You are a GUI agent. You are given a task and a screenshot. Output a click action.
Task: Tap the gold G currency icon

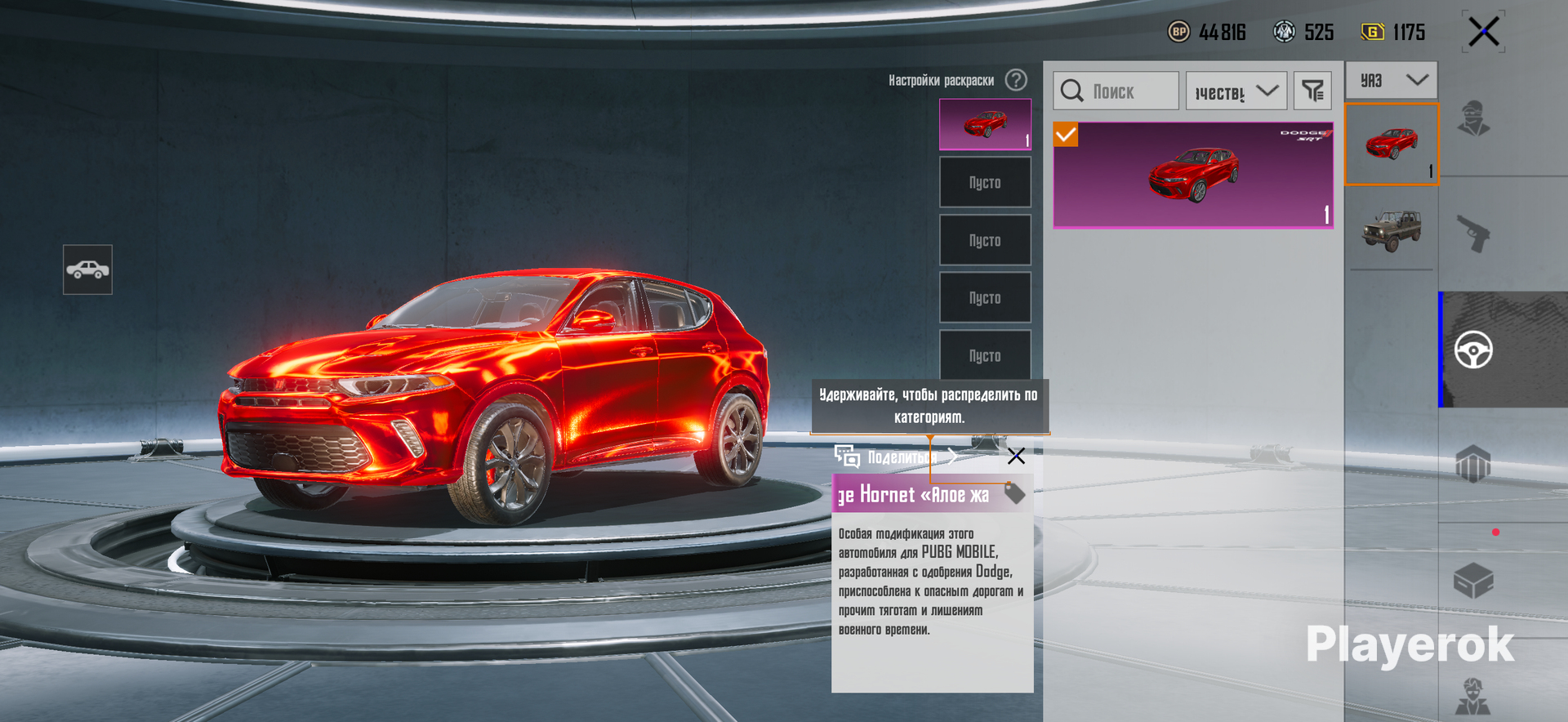point(1372,32)
